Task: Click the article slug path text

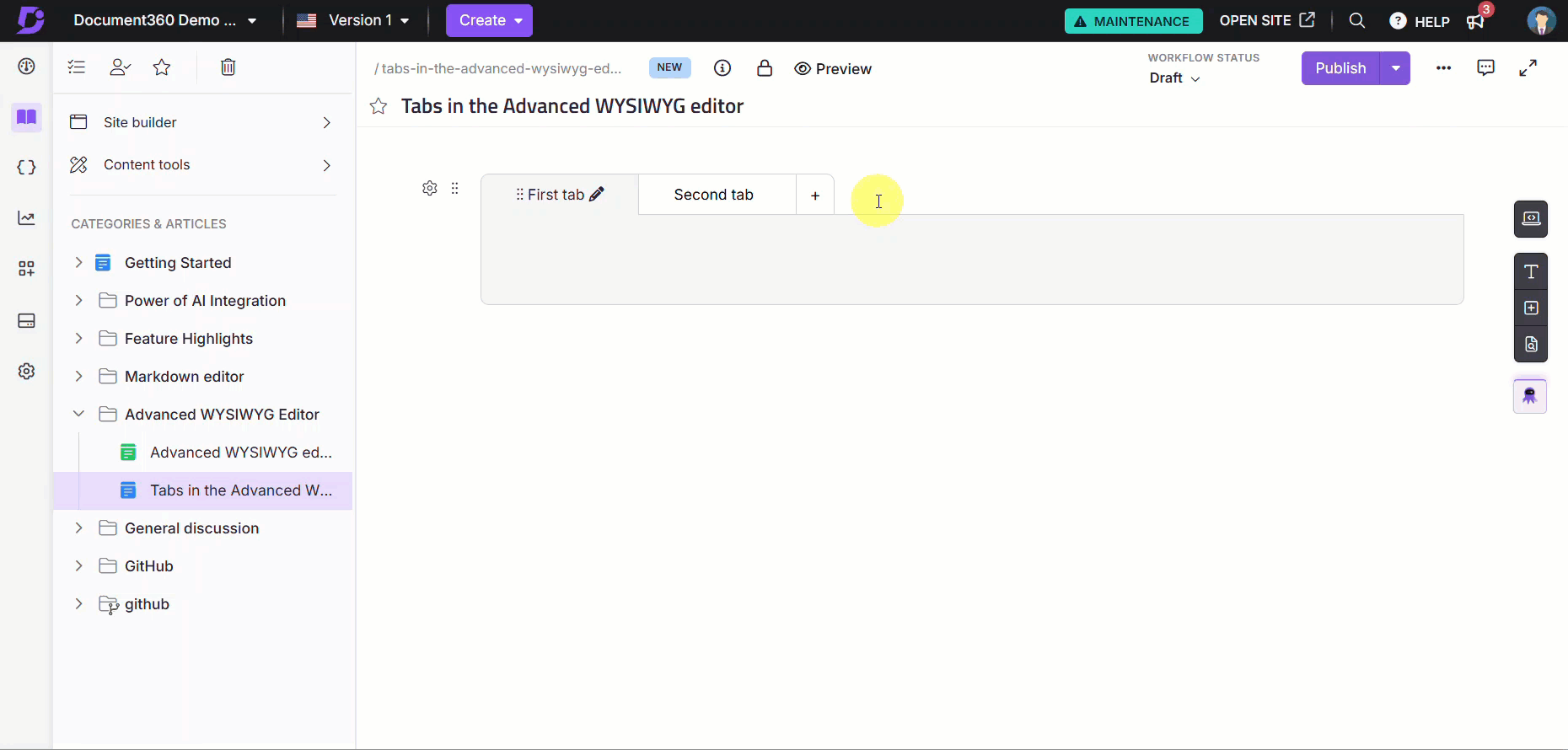Action: point(498,68)
